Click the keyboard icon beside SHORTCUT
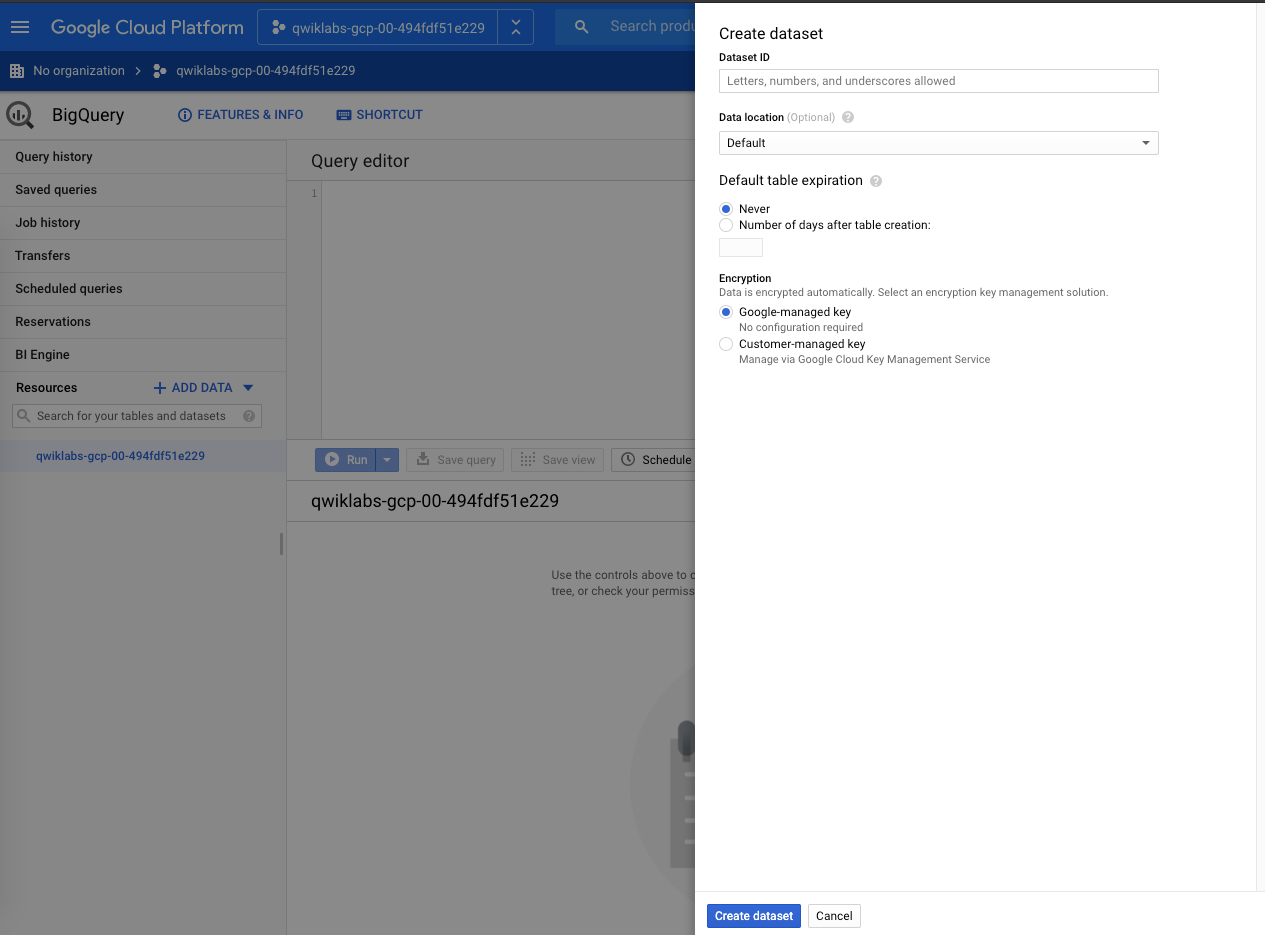 [344, 115]
